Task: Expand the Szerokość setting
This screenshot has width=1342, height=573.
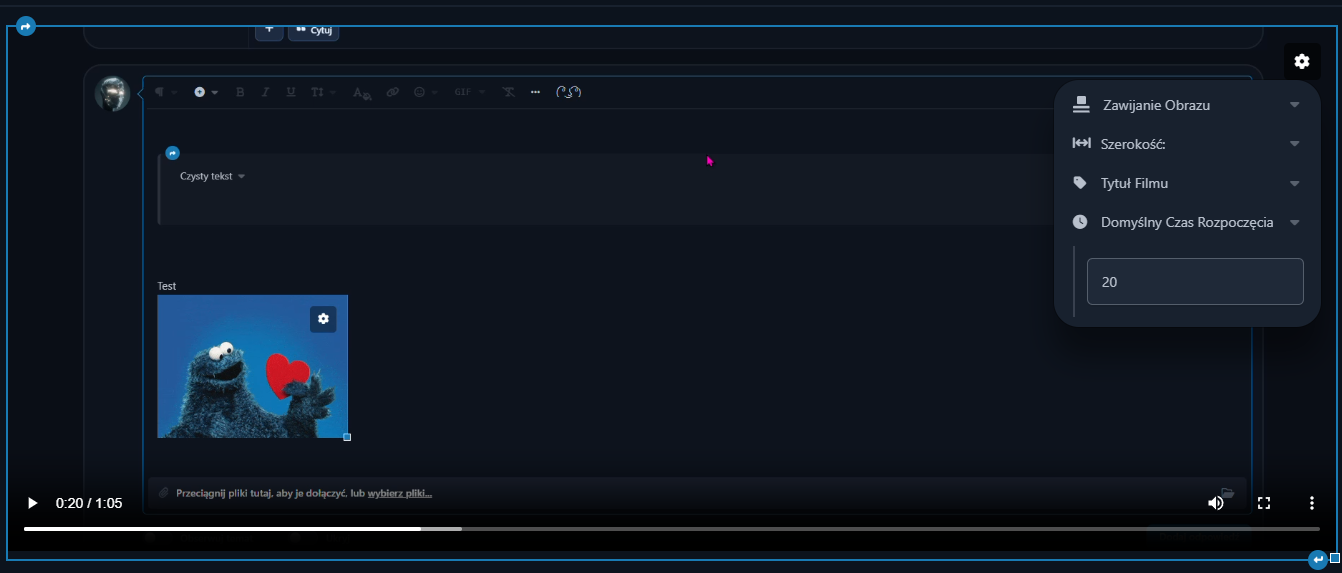Action: coord(1186,144)
